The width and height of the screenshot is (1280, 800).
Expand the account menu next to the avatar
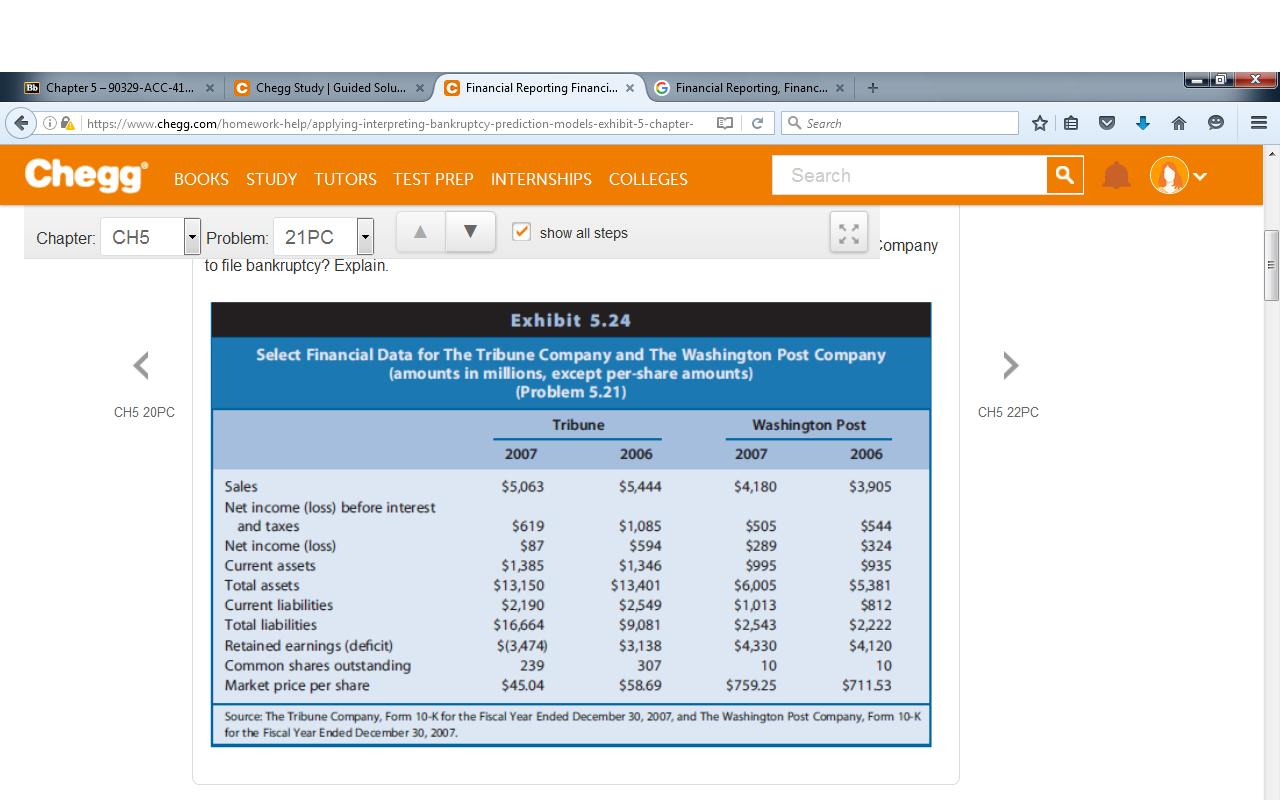click(x=1197, y=174)
